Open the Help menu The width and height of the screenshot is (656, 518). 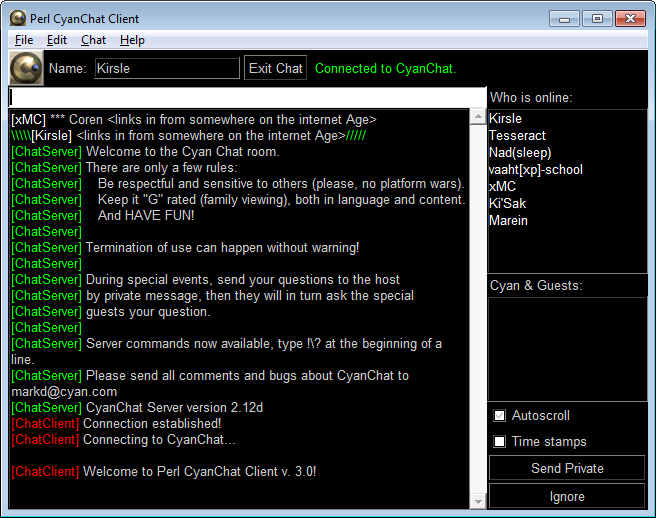132,40
